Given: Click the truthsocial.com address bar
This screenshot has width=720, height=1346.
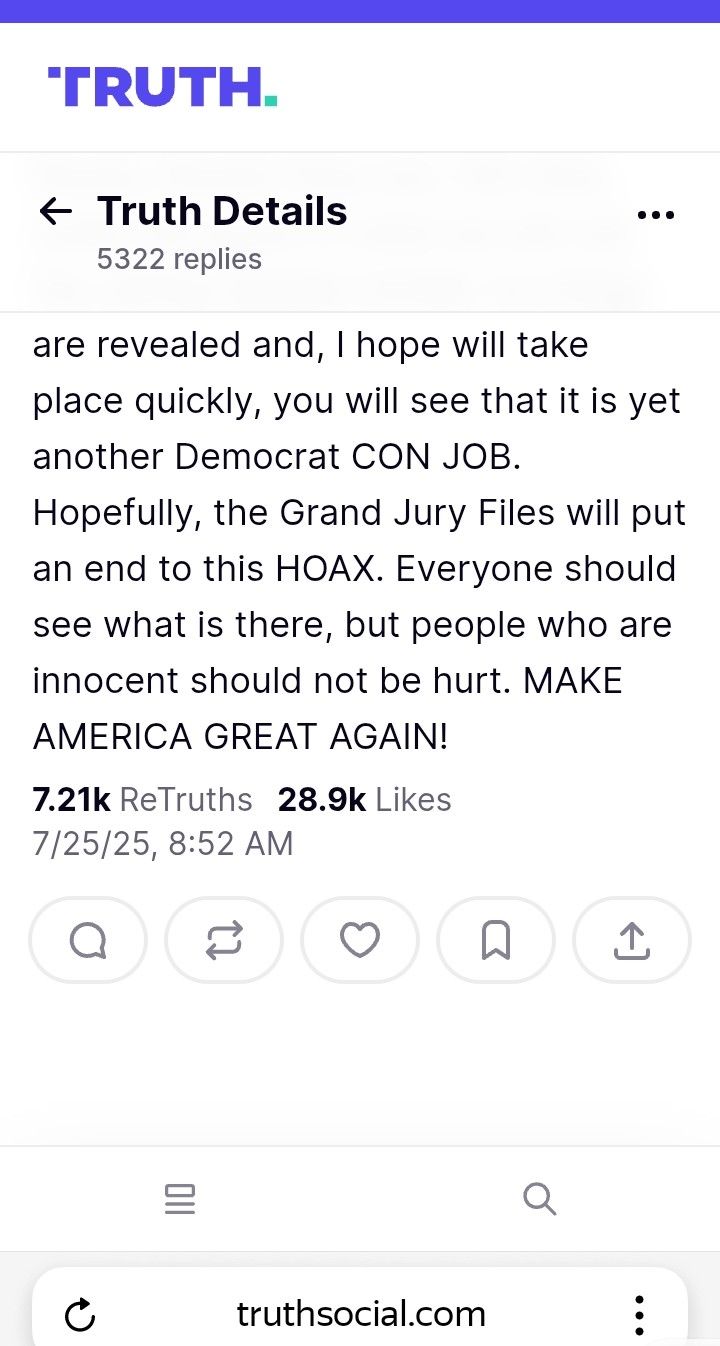Looking at the screenshot, I should [x=361, y=1314].
